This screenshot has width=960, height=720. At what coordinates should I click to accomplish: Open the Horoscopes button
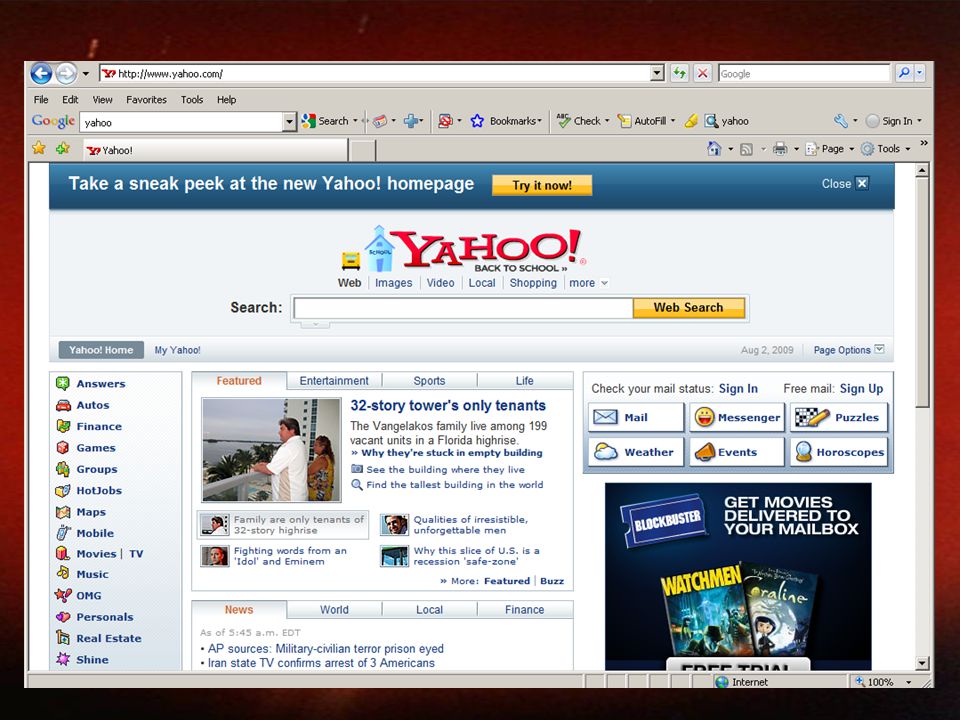click(x=839, y=452)
